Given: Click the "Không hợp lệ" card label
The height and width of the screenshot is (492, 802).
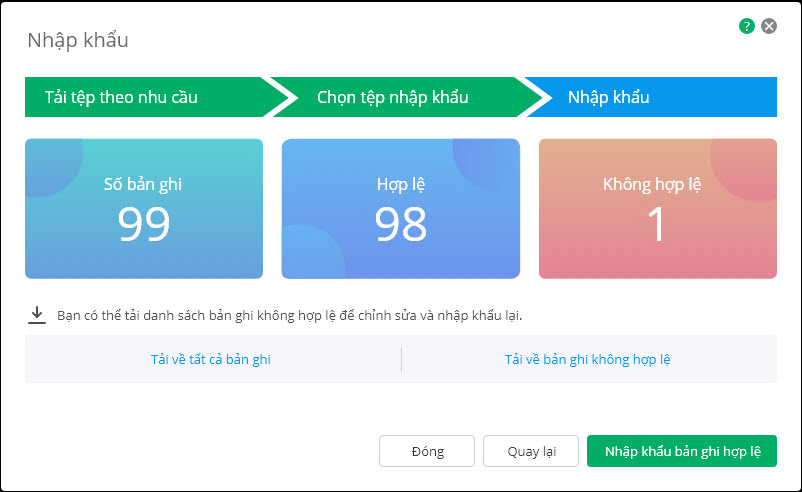Looking at the screenshot, I should pyautogui.click(x=657, y=184).
